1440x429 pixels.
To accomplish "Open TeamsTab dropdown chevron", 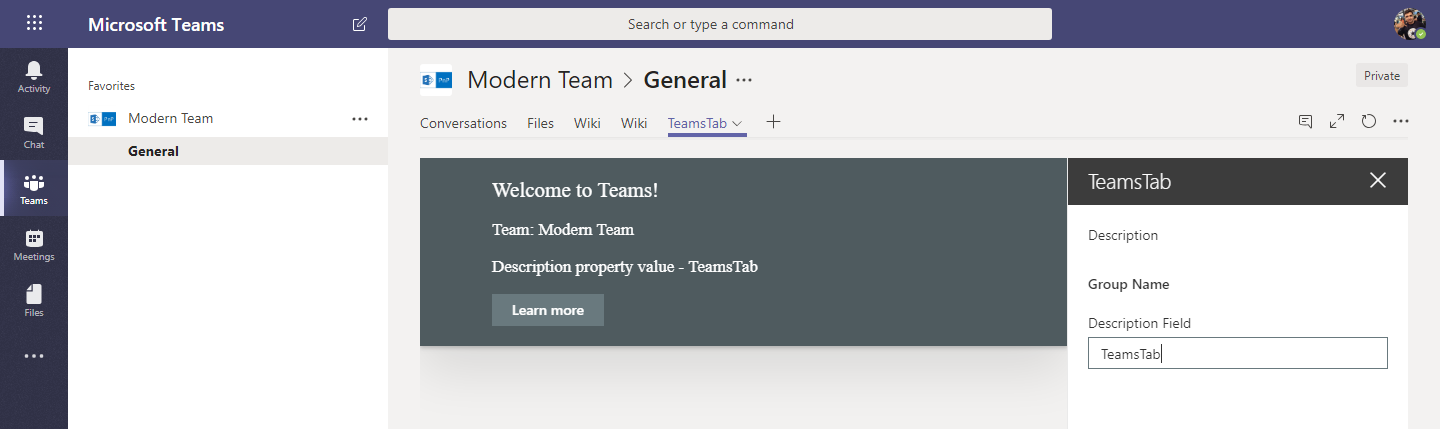I will [737, 123].
